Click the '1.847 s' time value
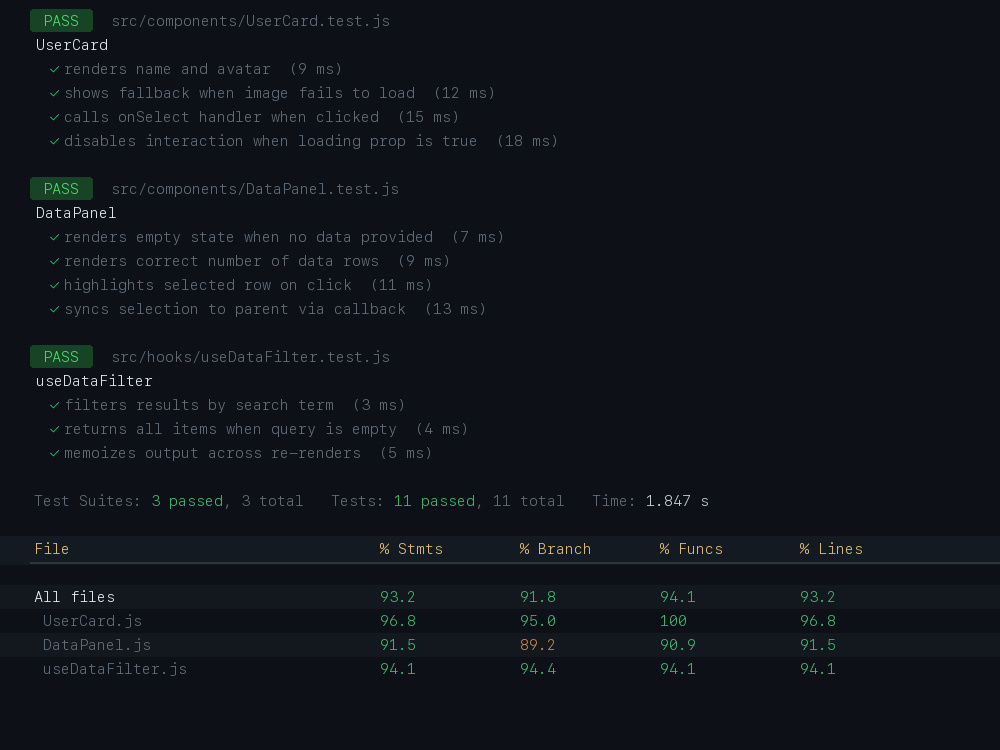The height and width of the screenshot is (750, 1000). pyautogui.click(x=677, y=501)
